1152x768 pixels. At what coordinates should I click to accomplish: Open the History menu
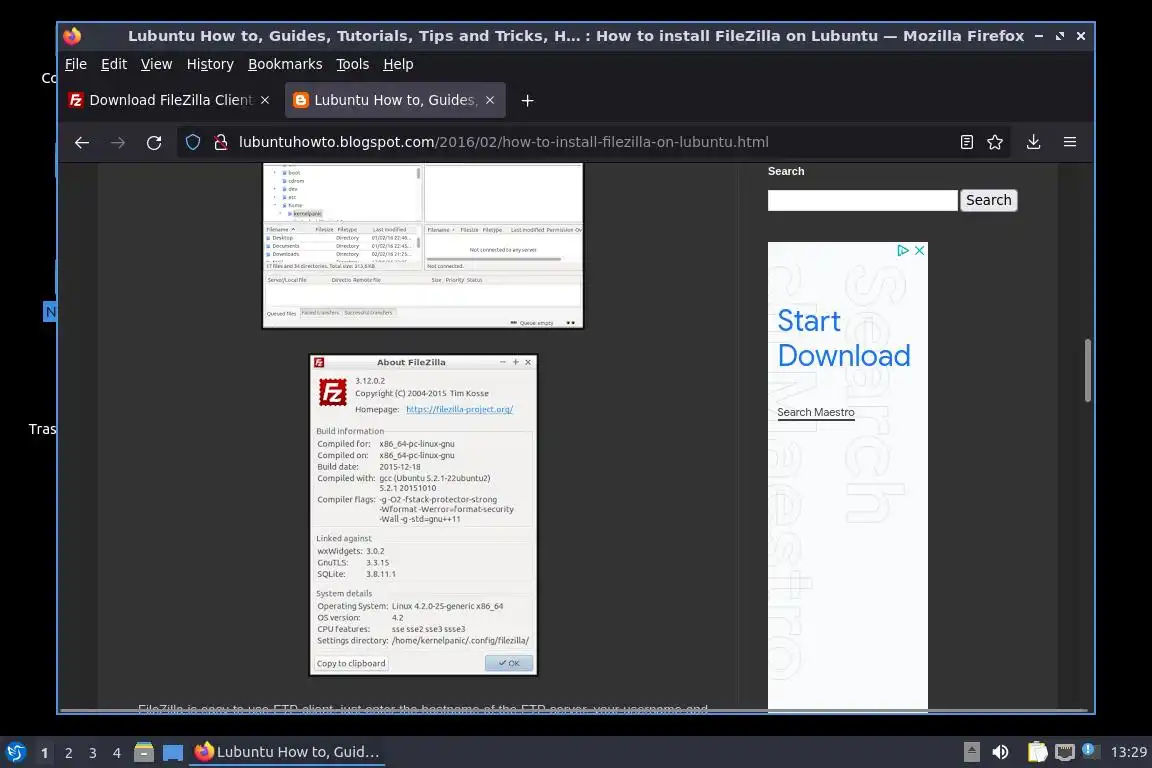[210, 64]
